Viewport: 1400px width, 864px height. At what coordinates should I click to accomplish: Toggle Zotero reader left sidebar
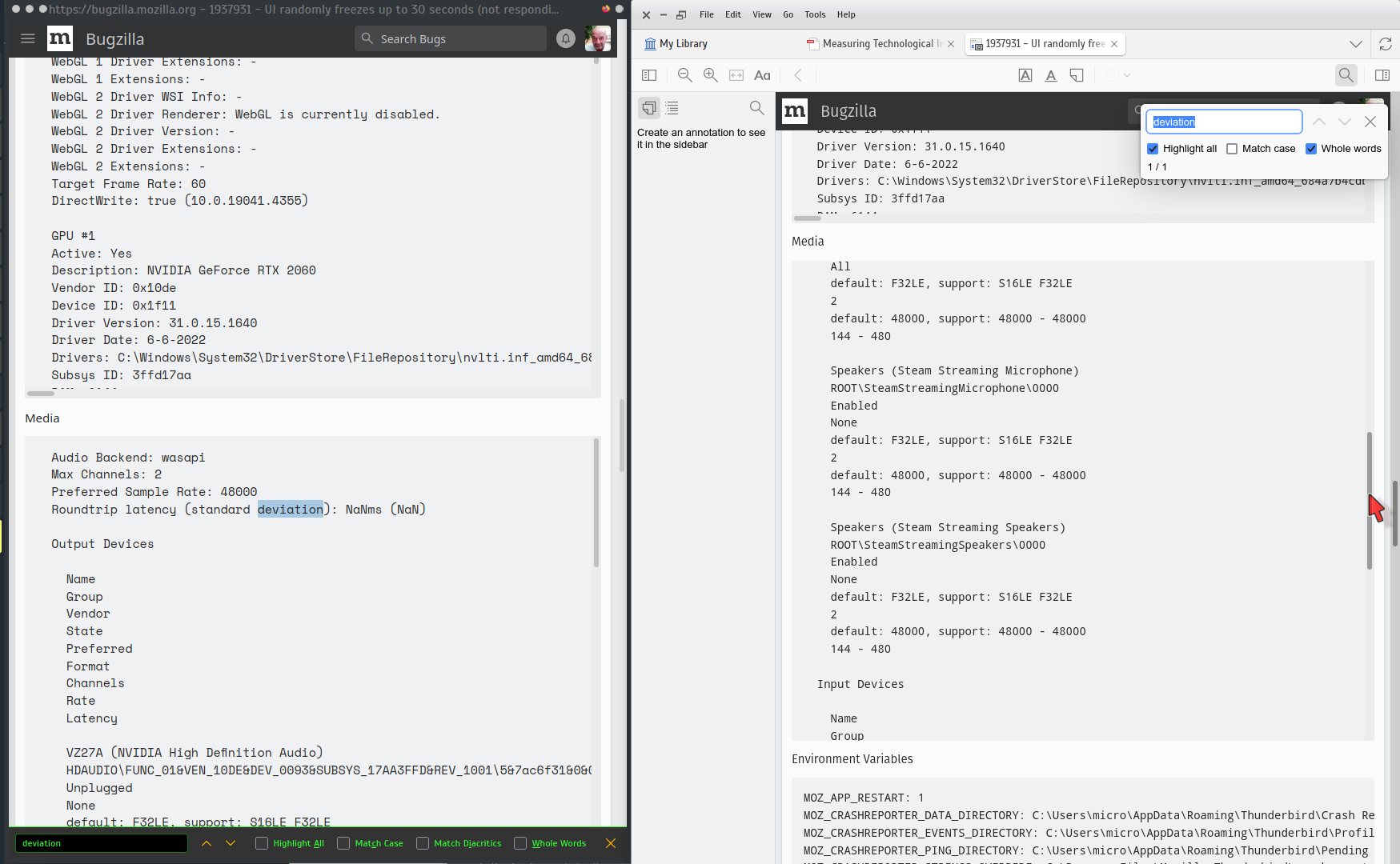[x=649, y=75]
